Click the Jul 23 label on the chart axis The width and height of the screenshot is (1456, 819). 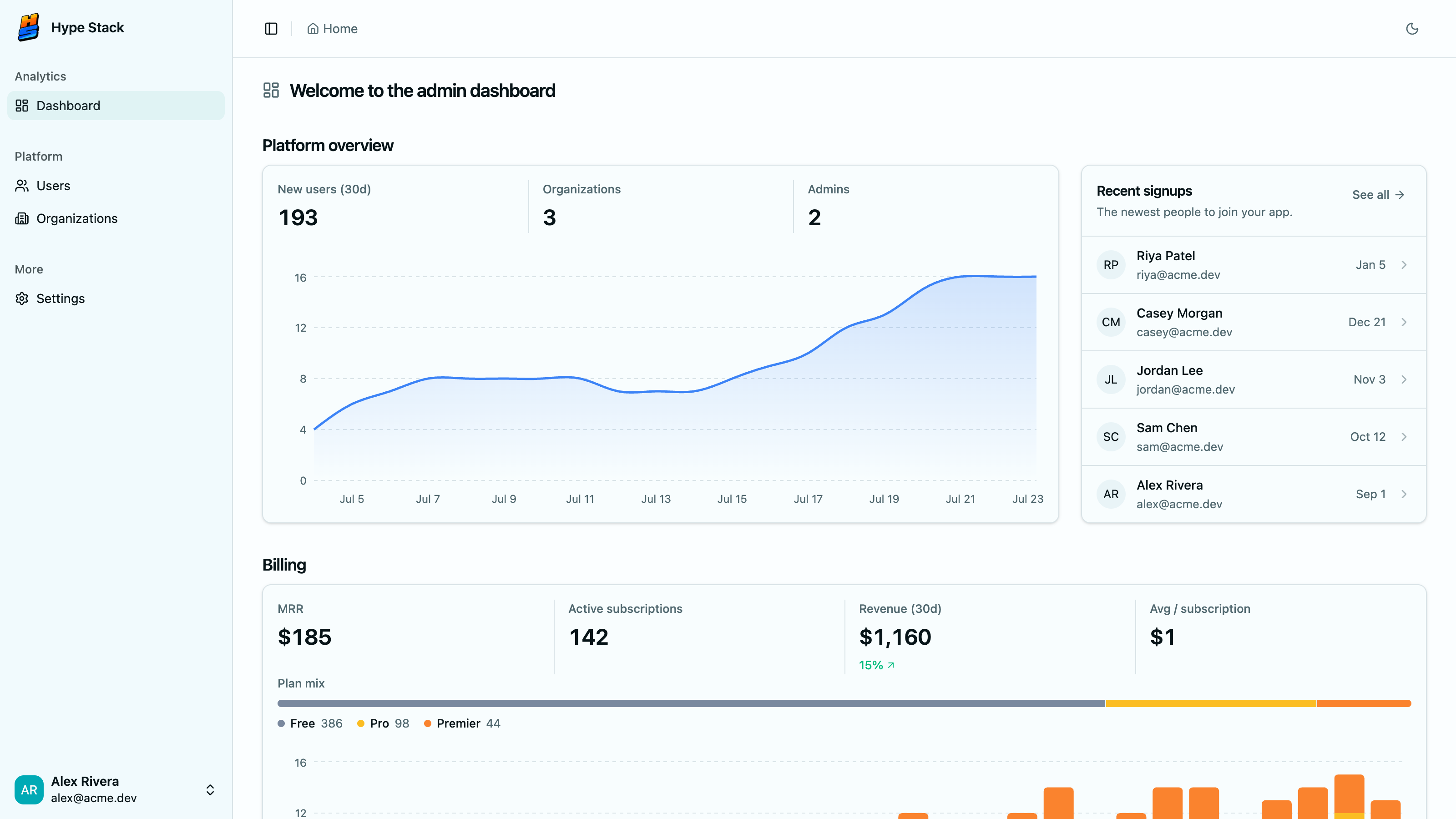[x=1027, y=499]
